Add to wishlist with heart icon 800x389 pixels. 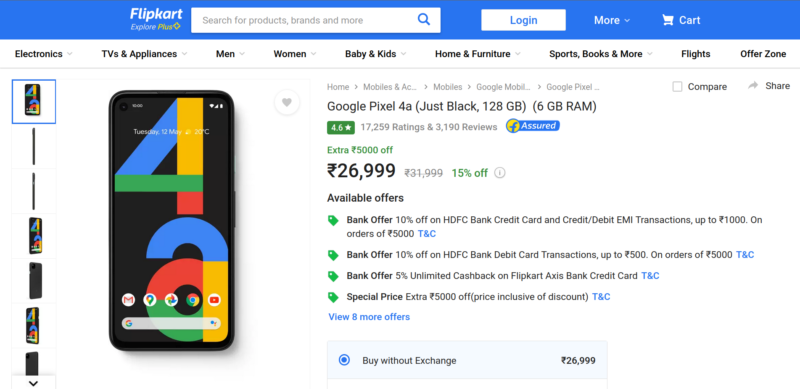coord(287,102)
